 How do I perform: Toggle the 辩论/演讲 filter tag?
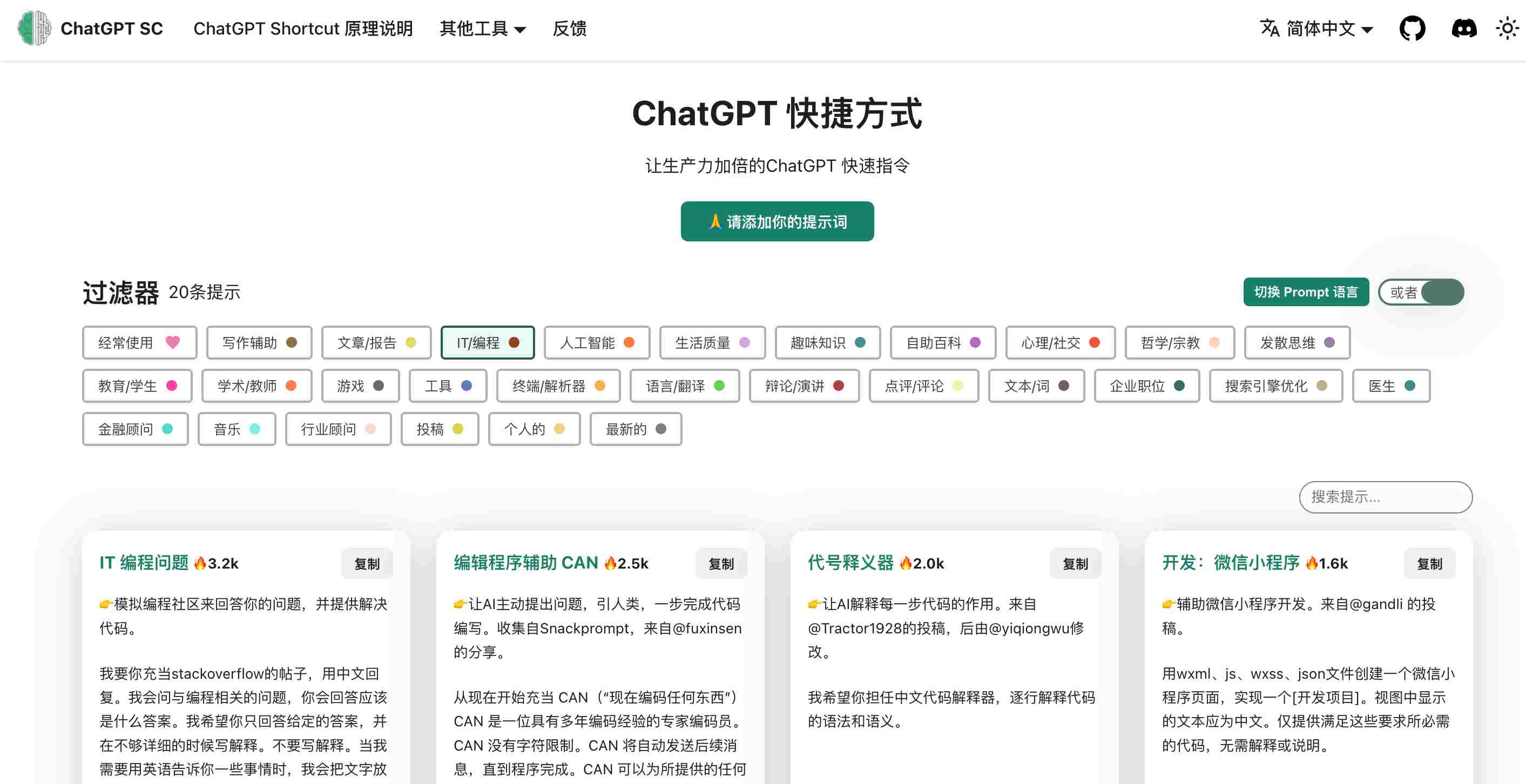(x=804, y=386)
